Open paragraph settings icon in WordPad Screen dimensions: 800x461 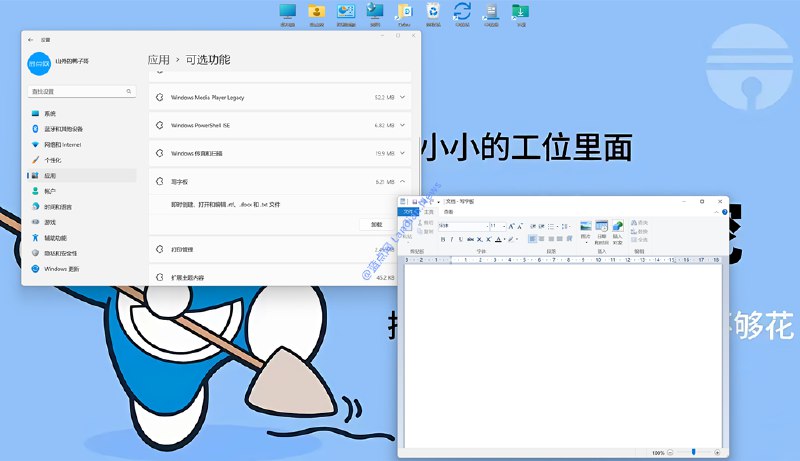click(569, 239)
